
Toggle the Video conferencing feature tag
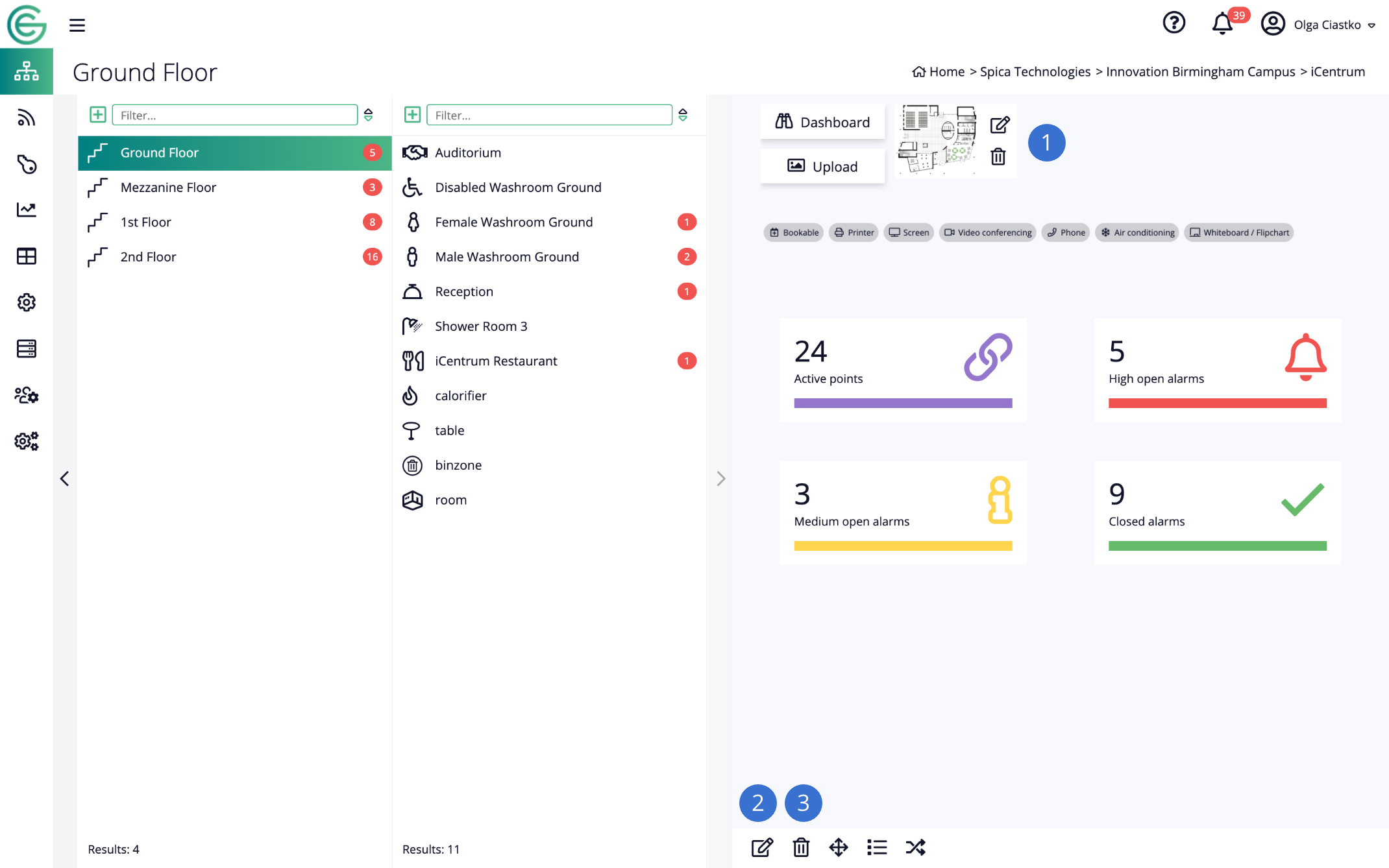click(987, 232)
